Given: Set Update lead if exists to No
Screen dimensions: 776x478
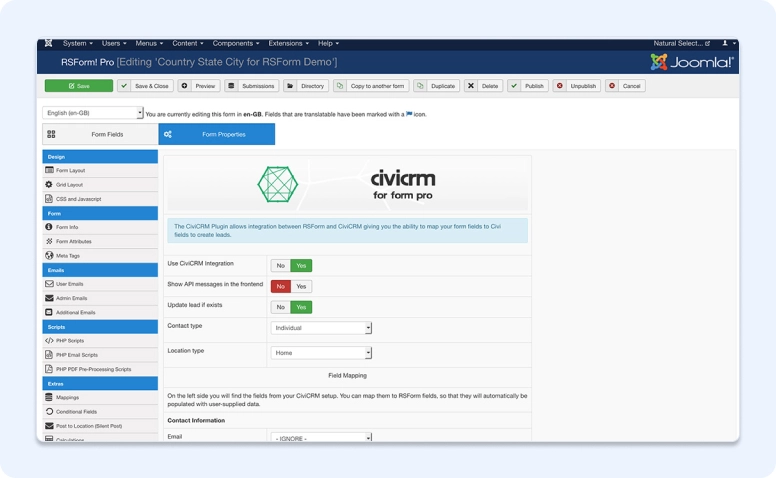Looking at the screenshot, I should click(x=280, y=307).
